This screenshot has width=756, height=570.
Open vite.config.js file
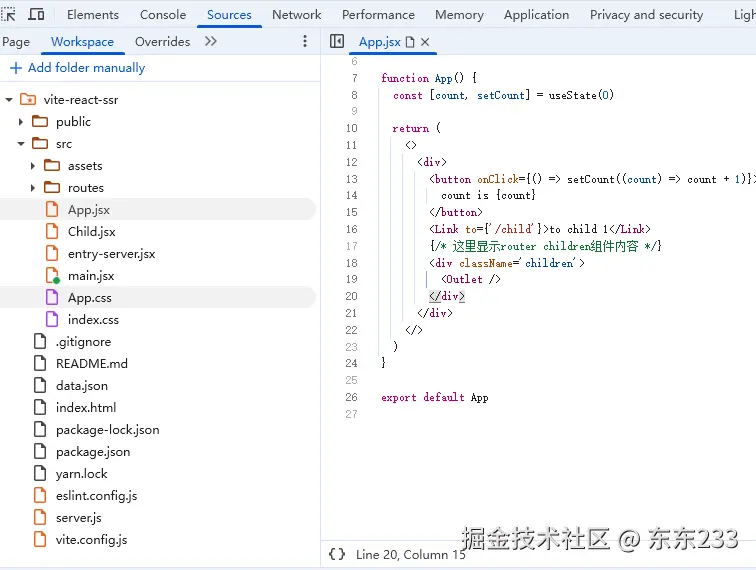click(x=91, y=540)
